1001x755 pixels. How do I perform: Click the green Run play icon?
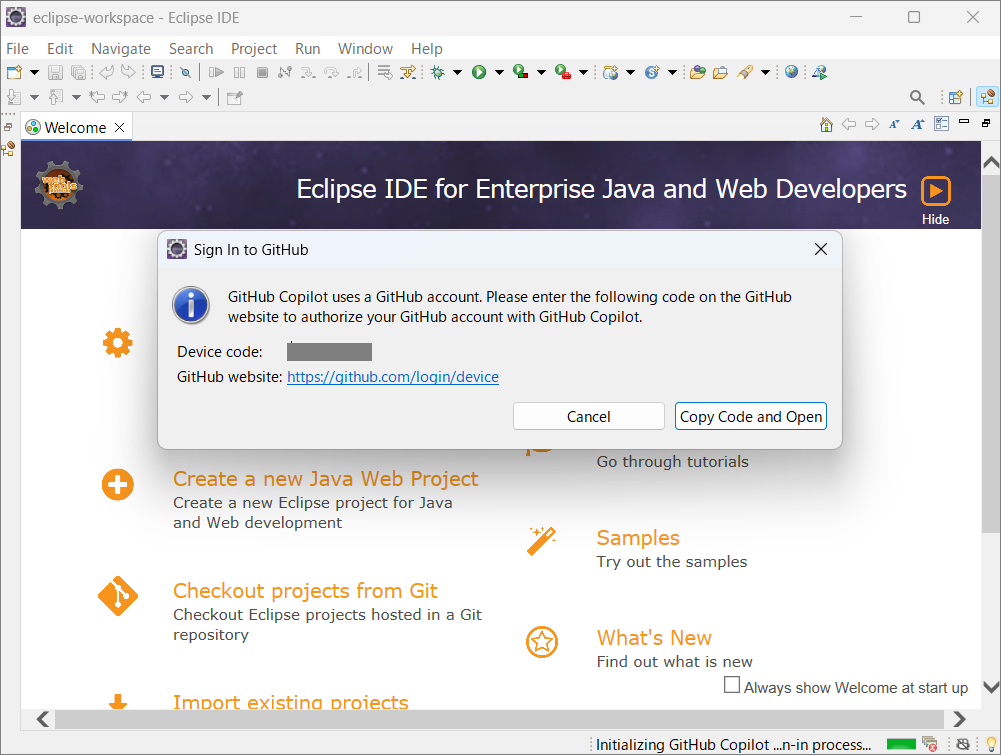pyautogui.click(x=479, y=72)
